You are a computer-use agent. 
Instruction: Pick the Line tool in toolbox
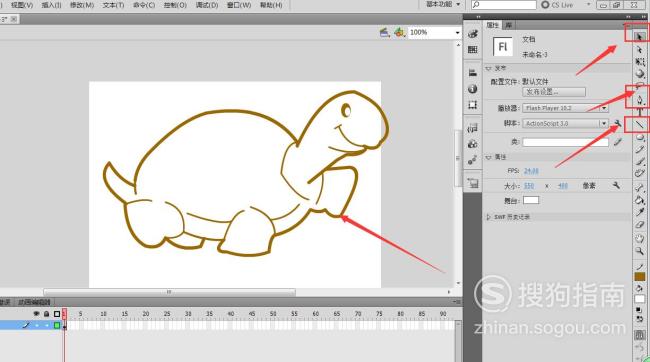(x=640, y=124)
